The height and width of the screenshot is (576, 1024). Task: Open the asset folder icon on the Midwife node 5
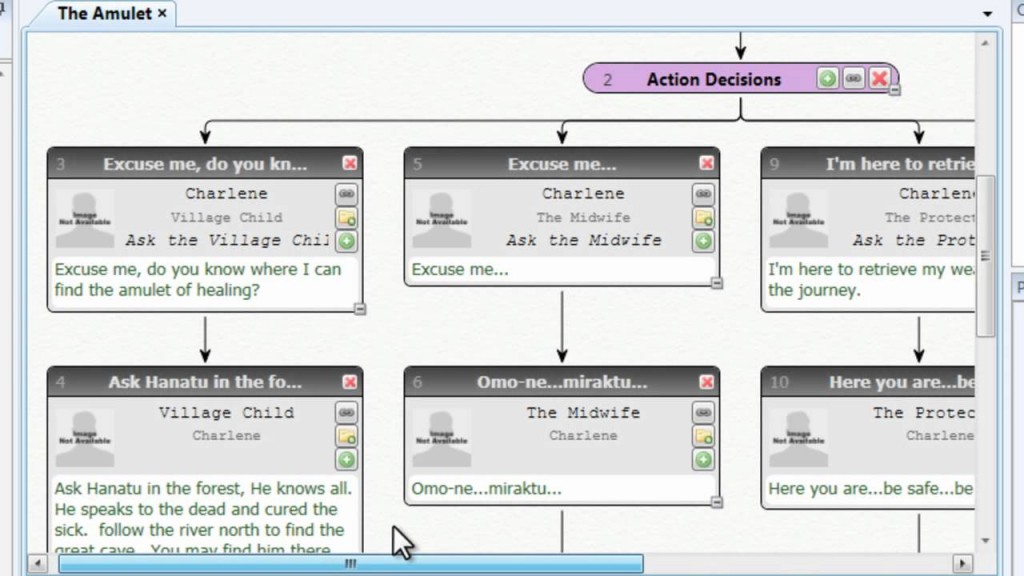tap(704, 218)
